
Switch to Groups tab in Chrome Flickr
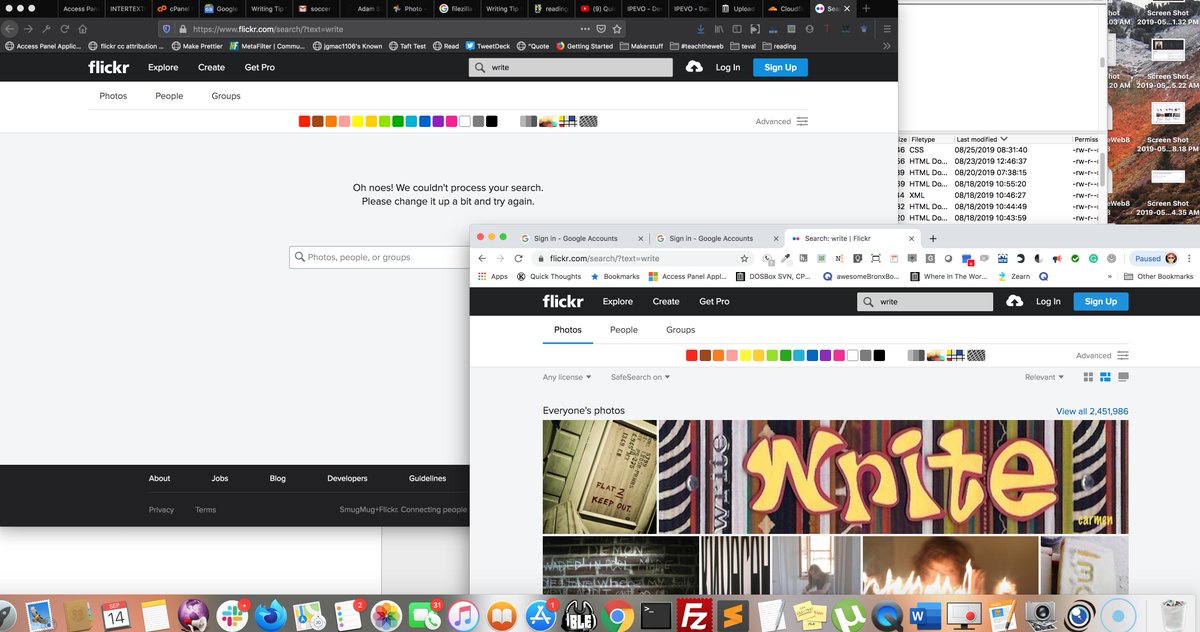(681, 329)
